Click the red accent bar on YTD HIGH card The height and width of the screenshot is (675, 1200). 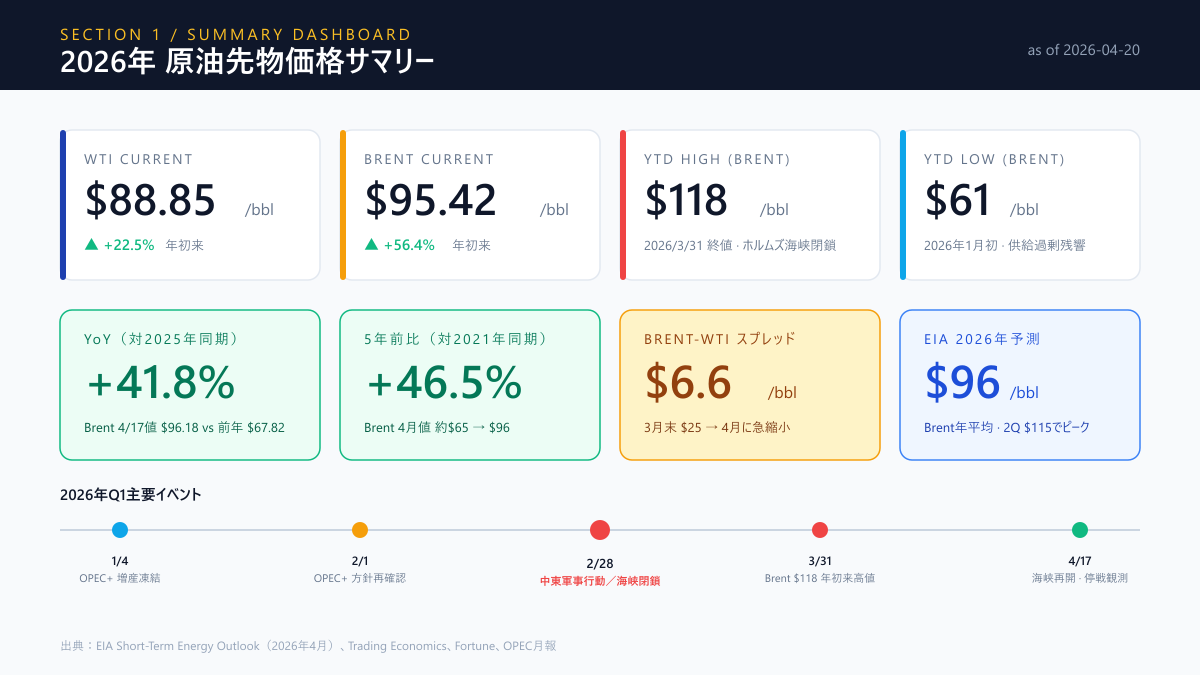622,204
